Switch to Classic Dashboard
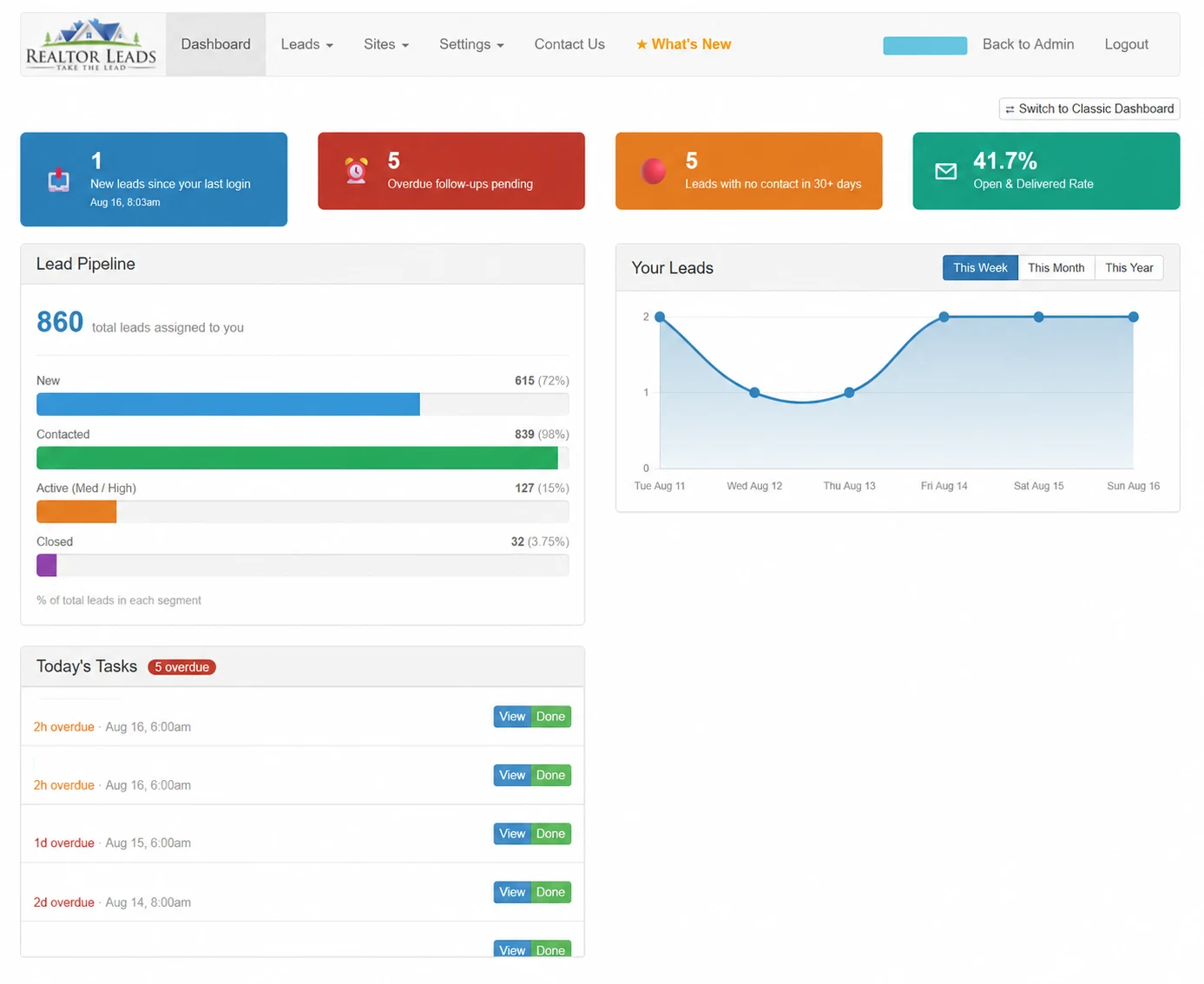The height and width of the screenshot is (984, 1204). 1089,108
